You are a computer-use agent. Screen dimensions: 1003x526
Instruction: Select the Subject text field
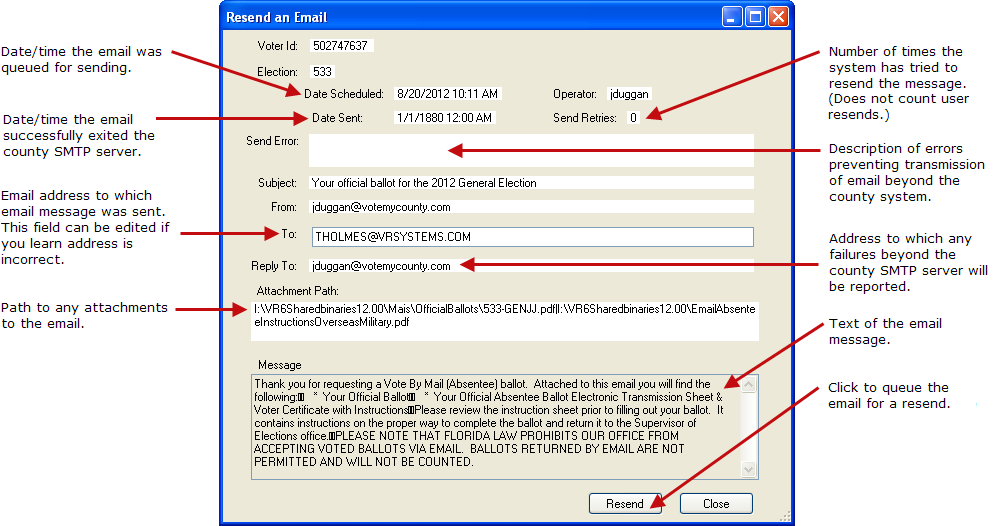530,183
